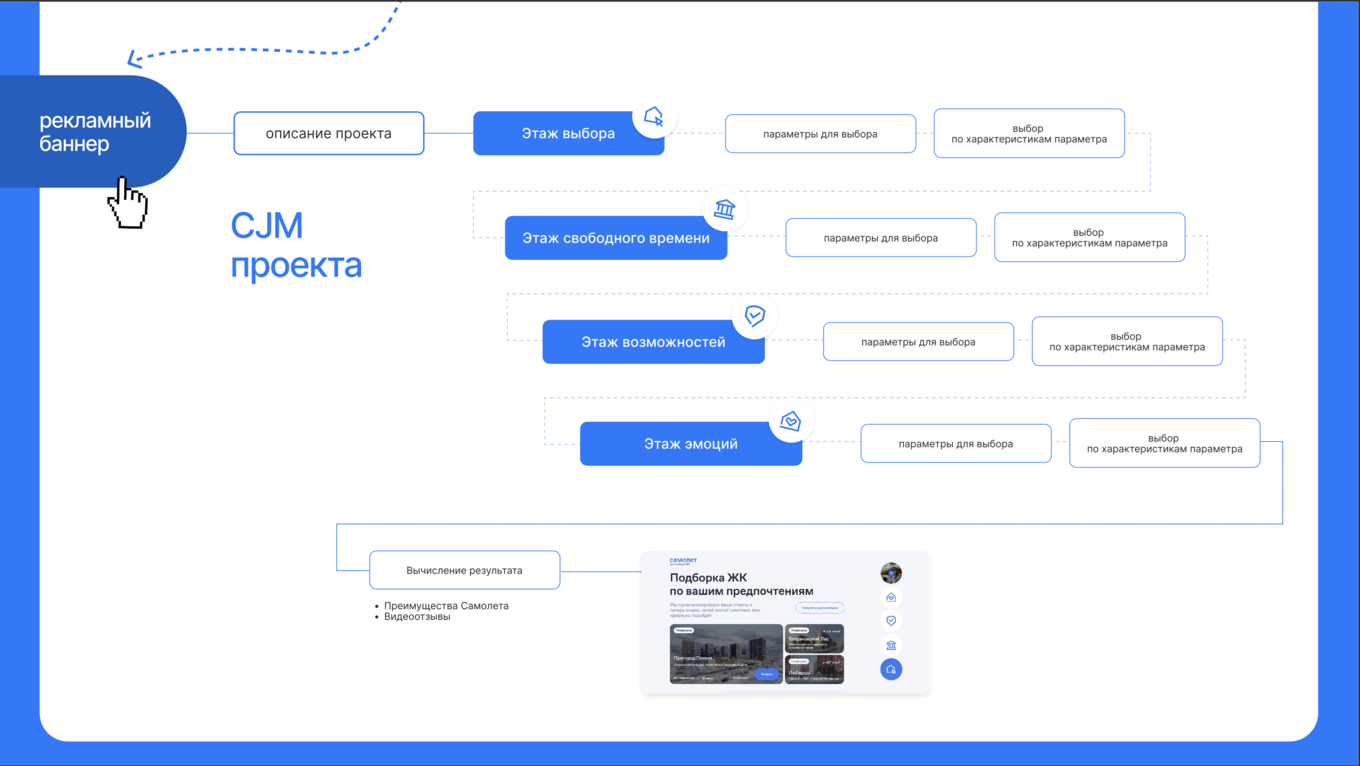
Task: Open the Самолет logo link on the ЖК card
Action: (x=684, y=561)
